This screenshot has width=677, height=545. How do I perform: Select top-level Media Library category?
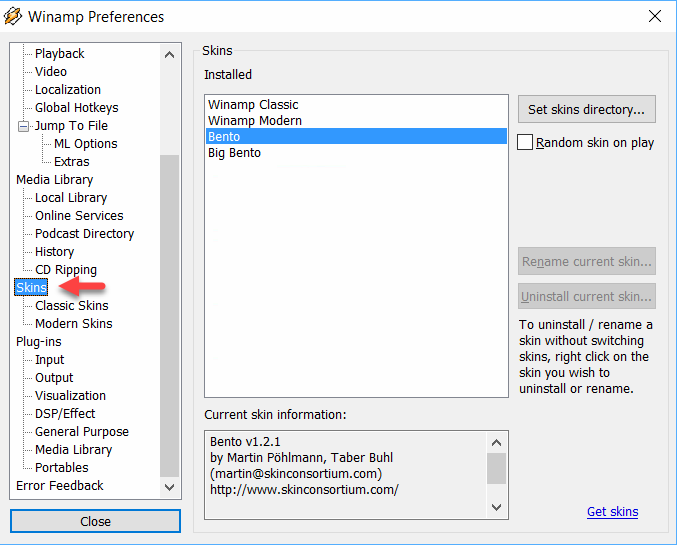point(54,180)
